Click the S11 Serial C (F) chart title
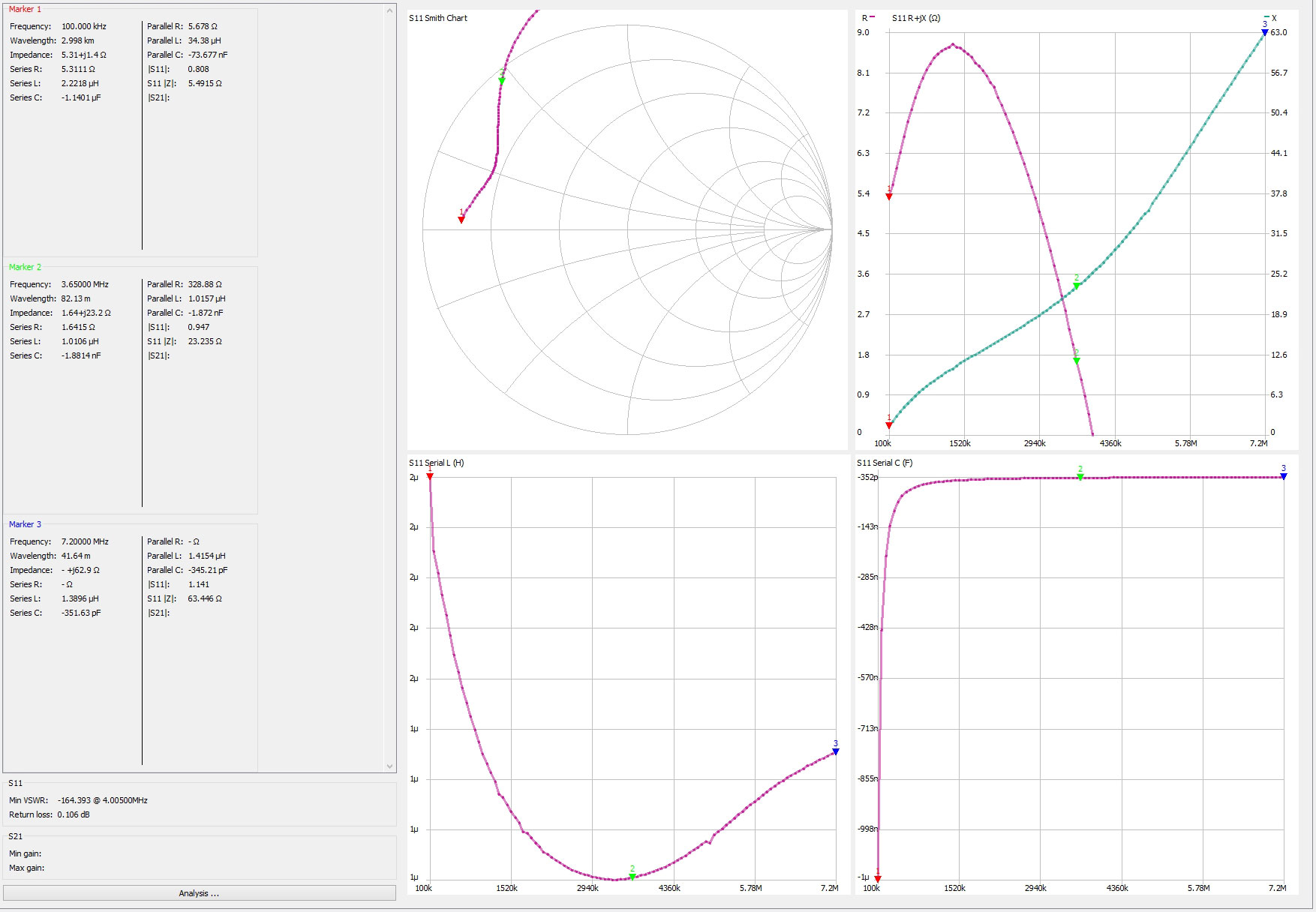 point(885,463)
